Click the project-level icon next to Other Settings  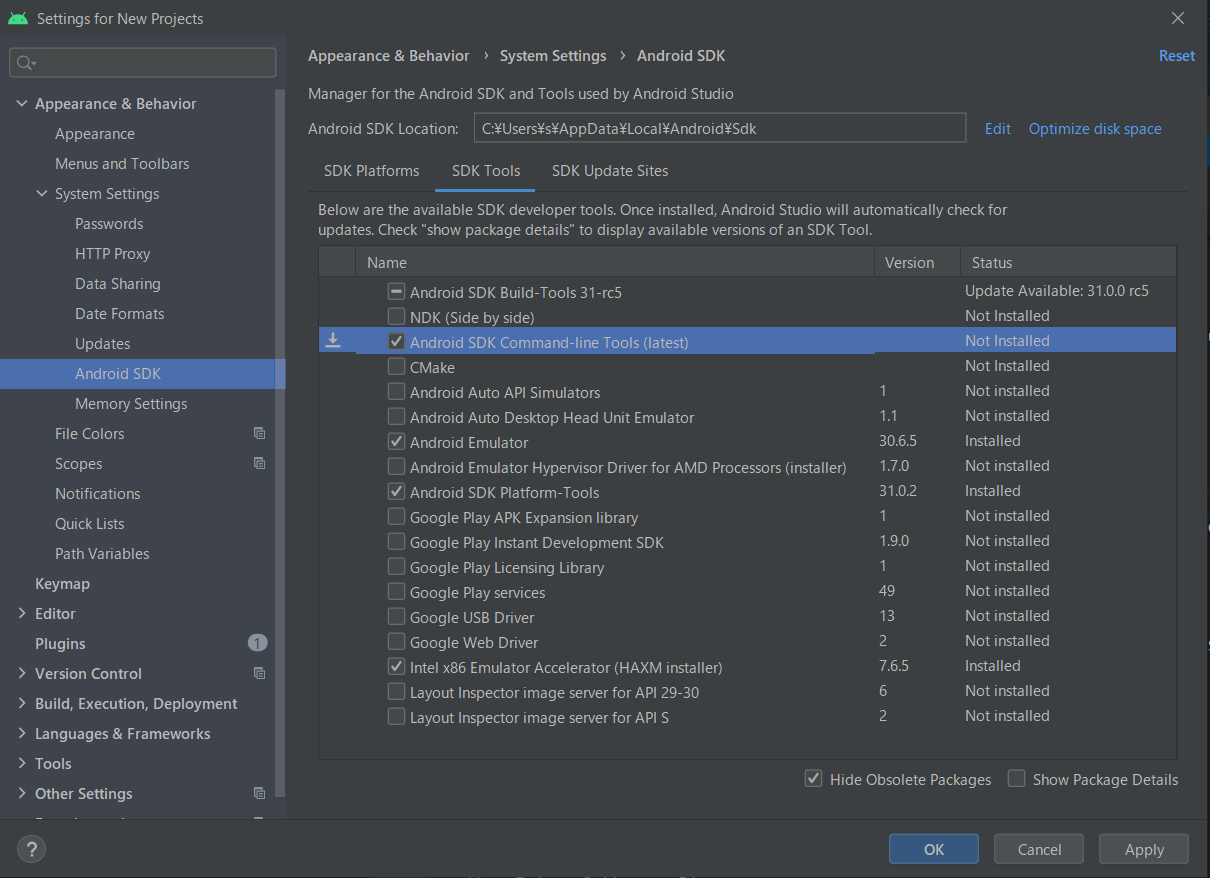(259, 793)
